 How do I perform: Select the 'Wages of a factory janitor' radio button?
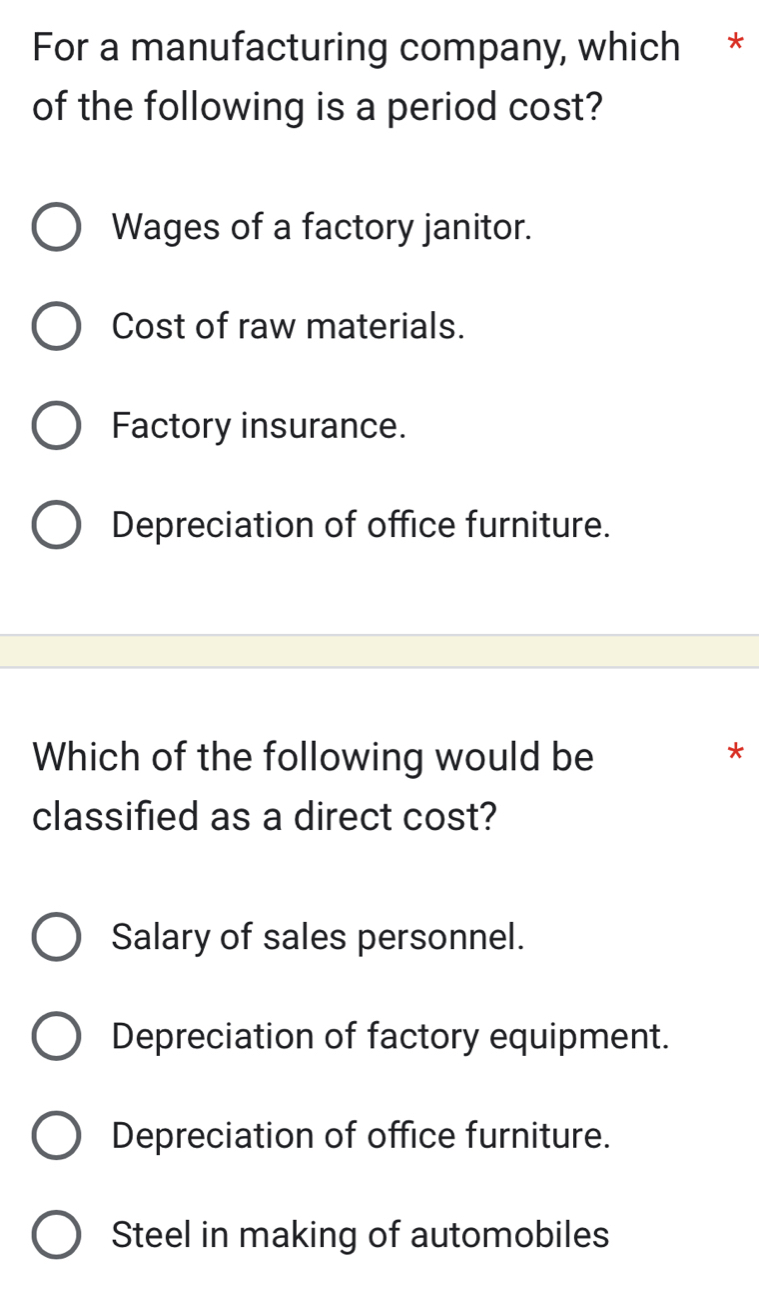[57, 228]
